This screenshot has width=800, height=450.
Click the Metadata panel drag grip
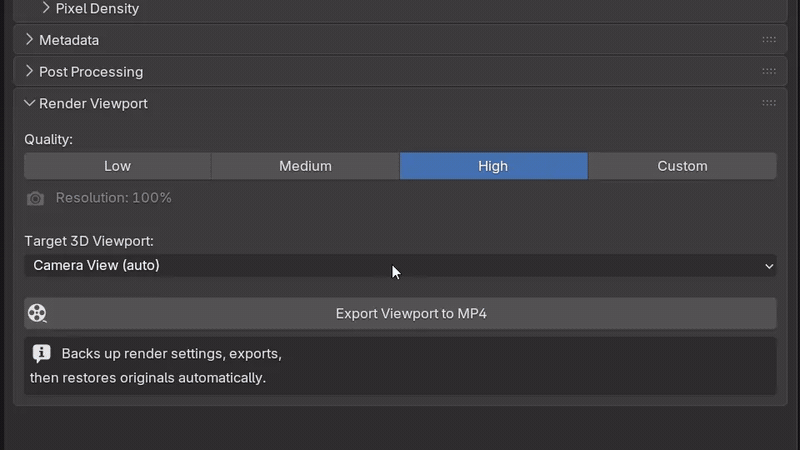[x=769, y=40]
